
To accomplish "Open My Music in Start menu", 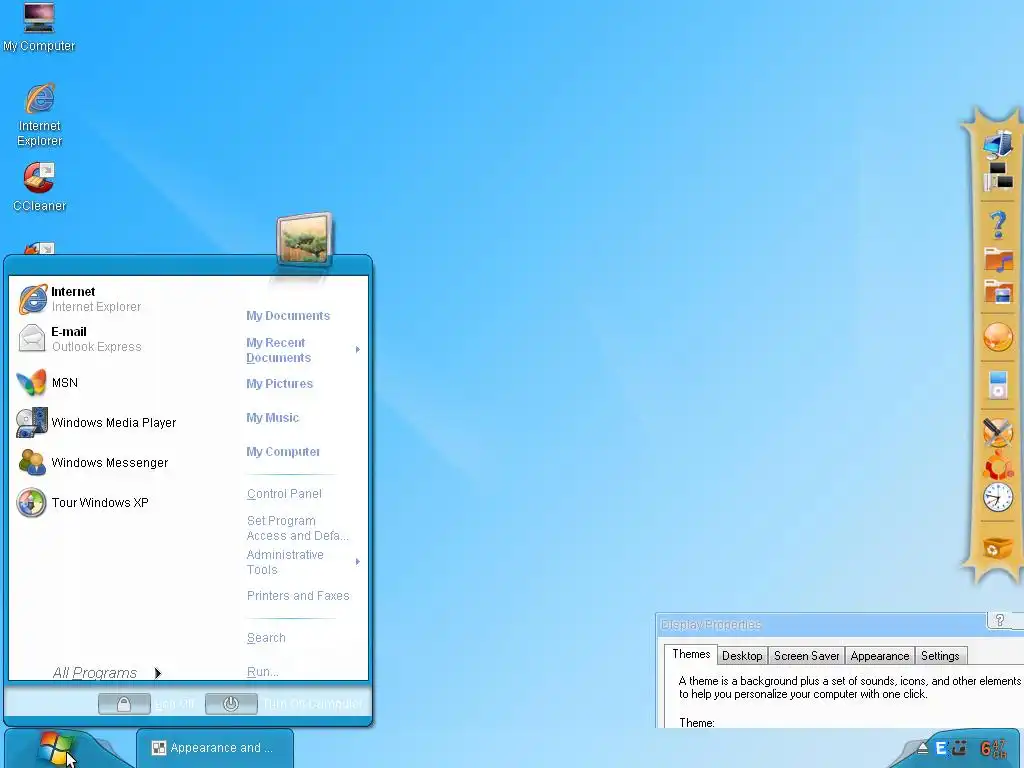I will pos(272,417).
